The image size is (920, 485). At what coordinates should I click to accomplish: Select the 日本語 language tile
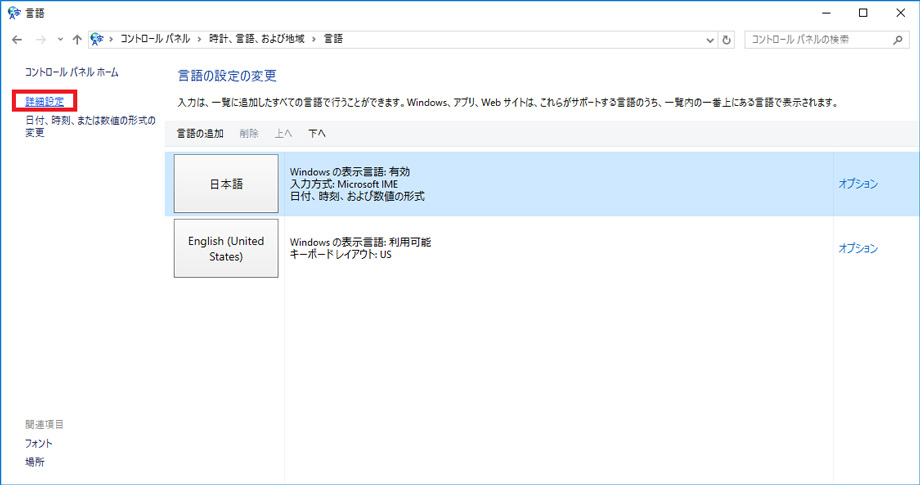226,184
